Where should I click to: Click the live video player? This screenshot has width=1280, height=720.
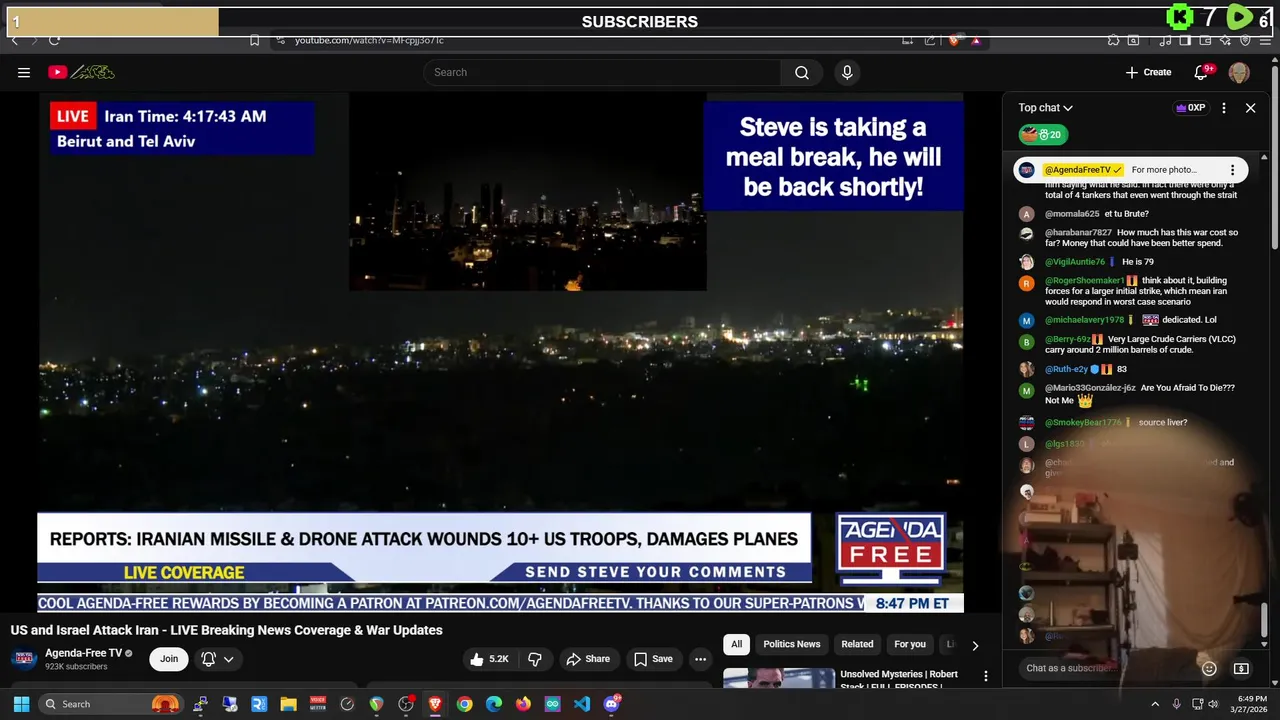point(500,352)
